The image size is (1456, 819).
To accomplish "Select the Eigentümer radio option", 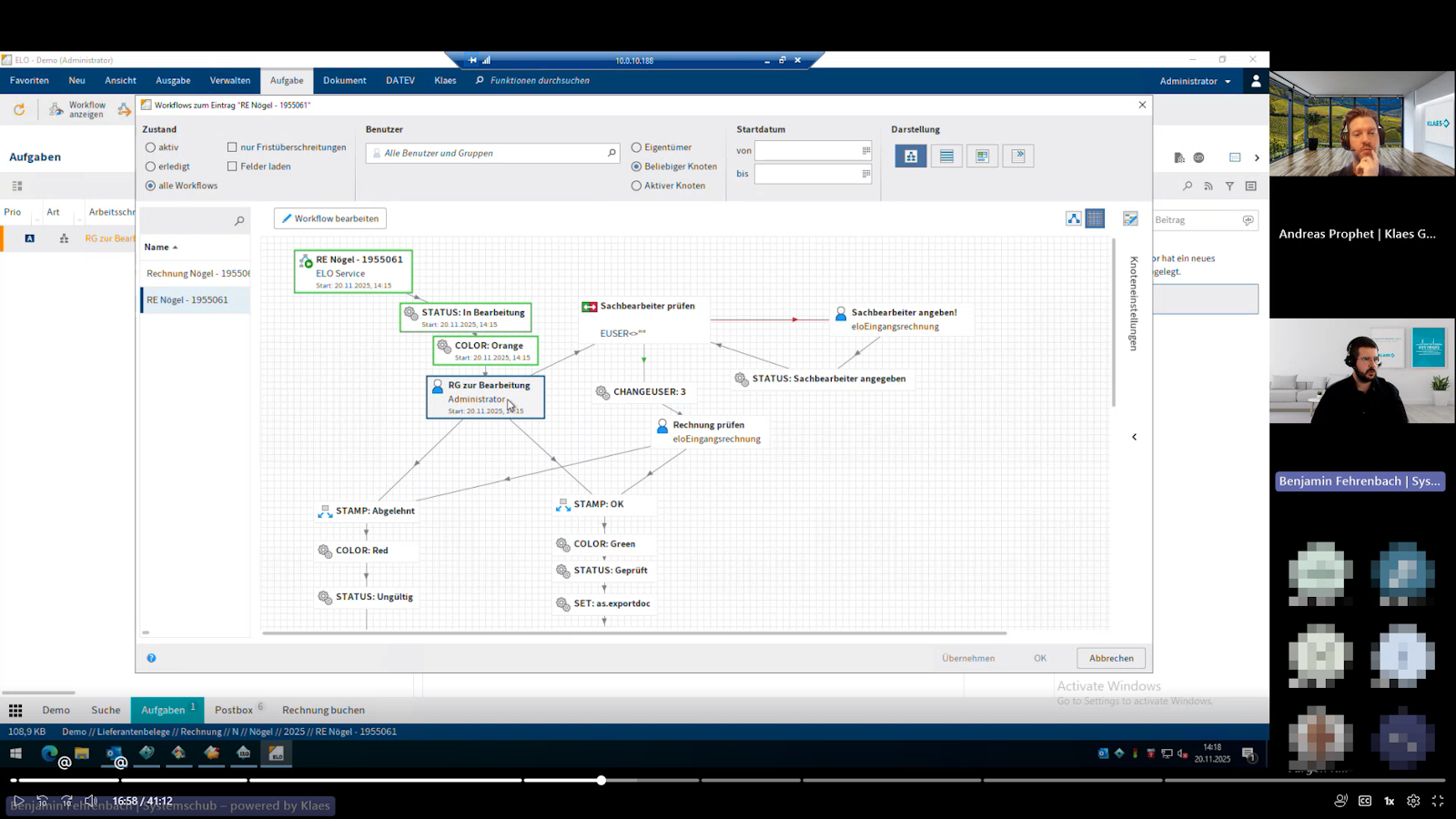I will tap(636, 147).
